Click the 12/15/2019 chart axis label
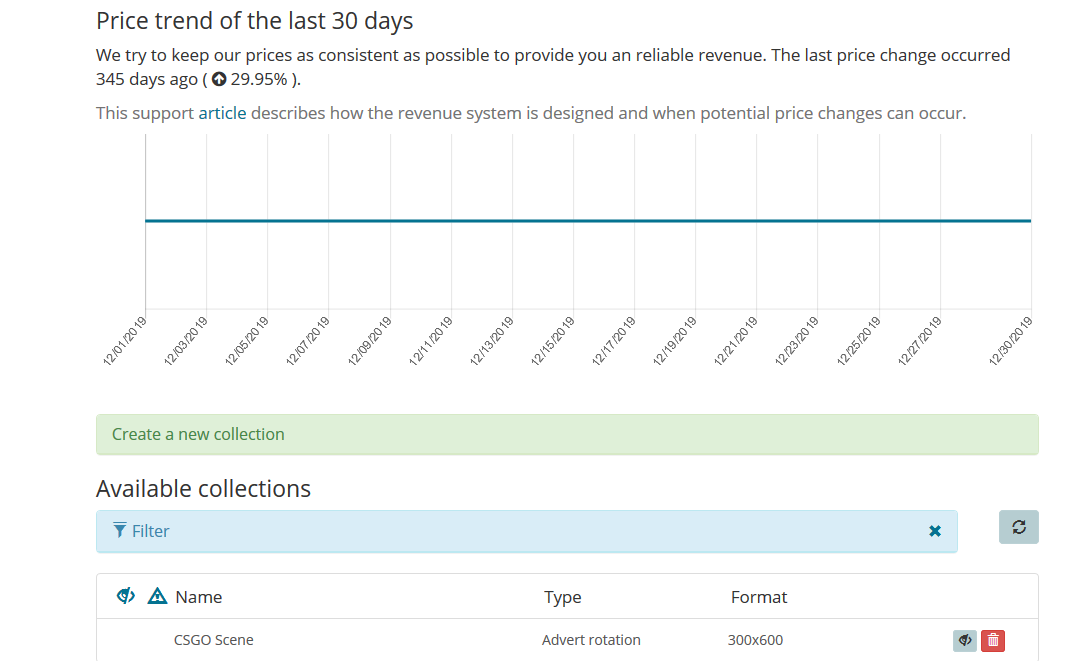Viewport: 1084px width, 661px height. pyautogui.click(x=555, y=340)
